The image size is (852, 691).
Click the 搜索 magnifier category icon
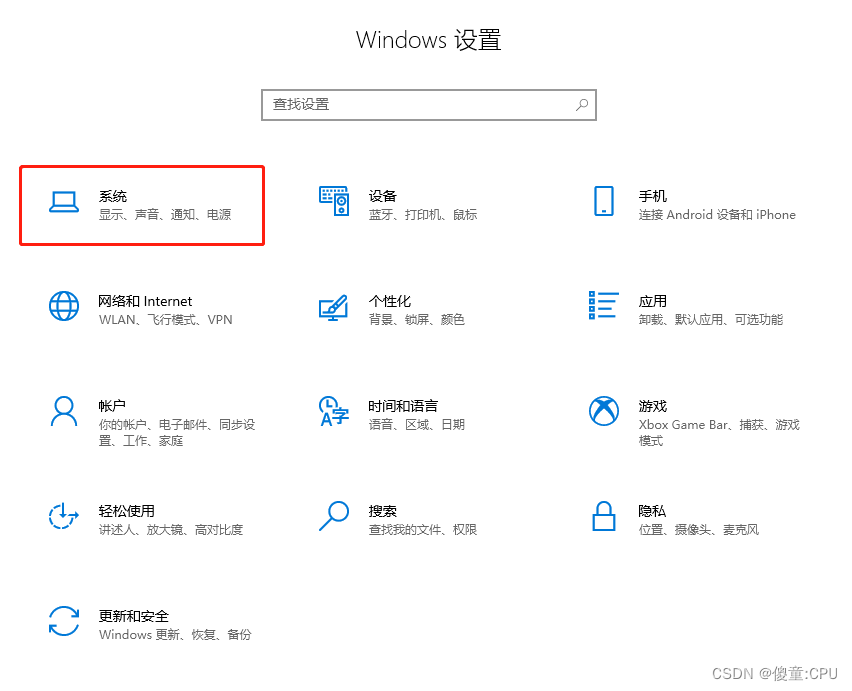tap(334, 516)
